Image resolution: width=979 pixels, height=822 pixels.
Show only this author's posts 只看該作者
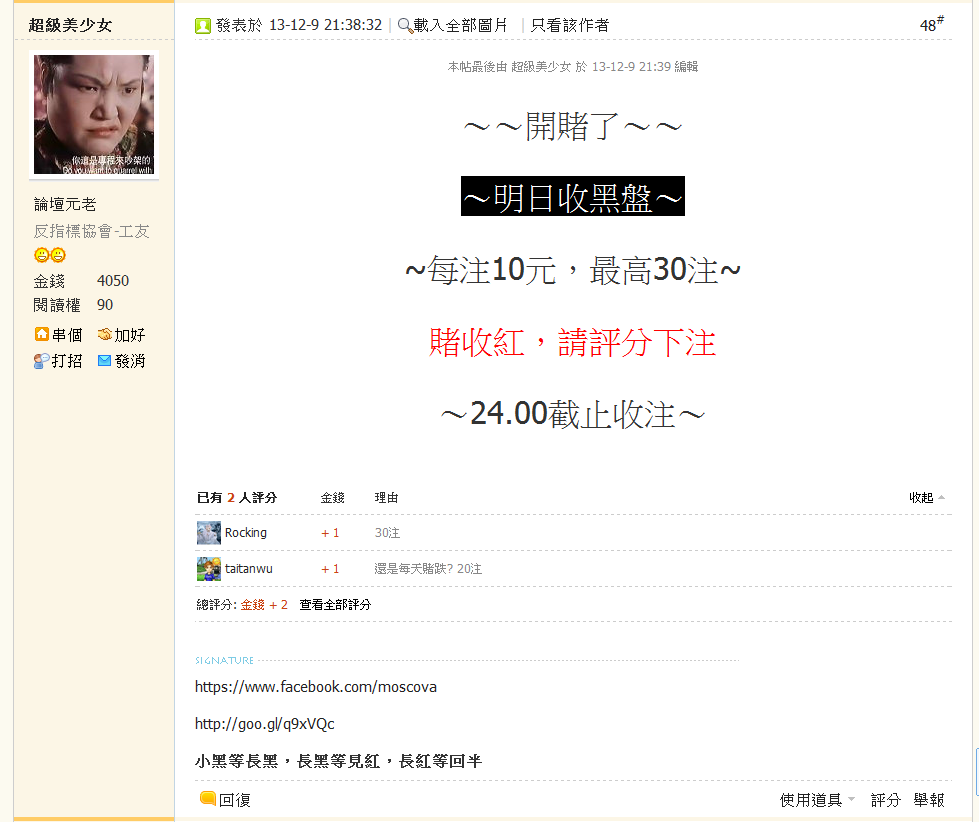point(569,26)
